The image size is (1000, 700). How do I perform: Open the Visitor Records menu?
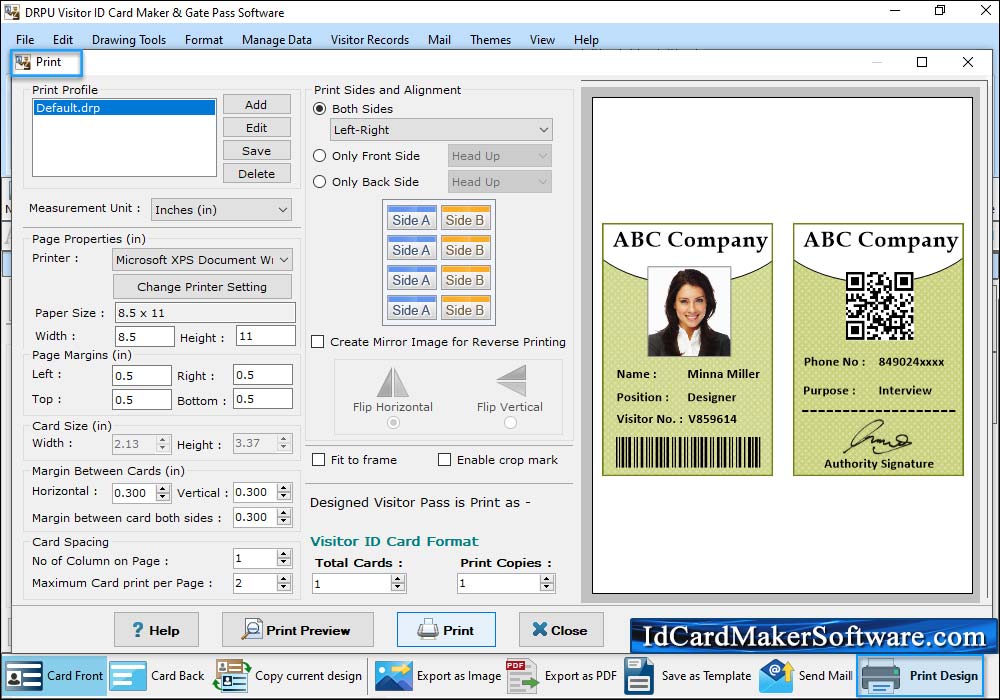pyautogui.click(x=370, y=40)
